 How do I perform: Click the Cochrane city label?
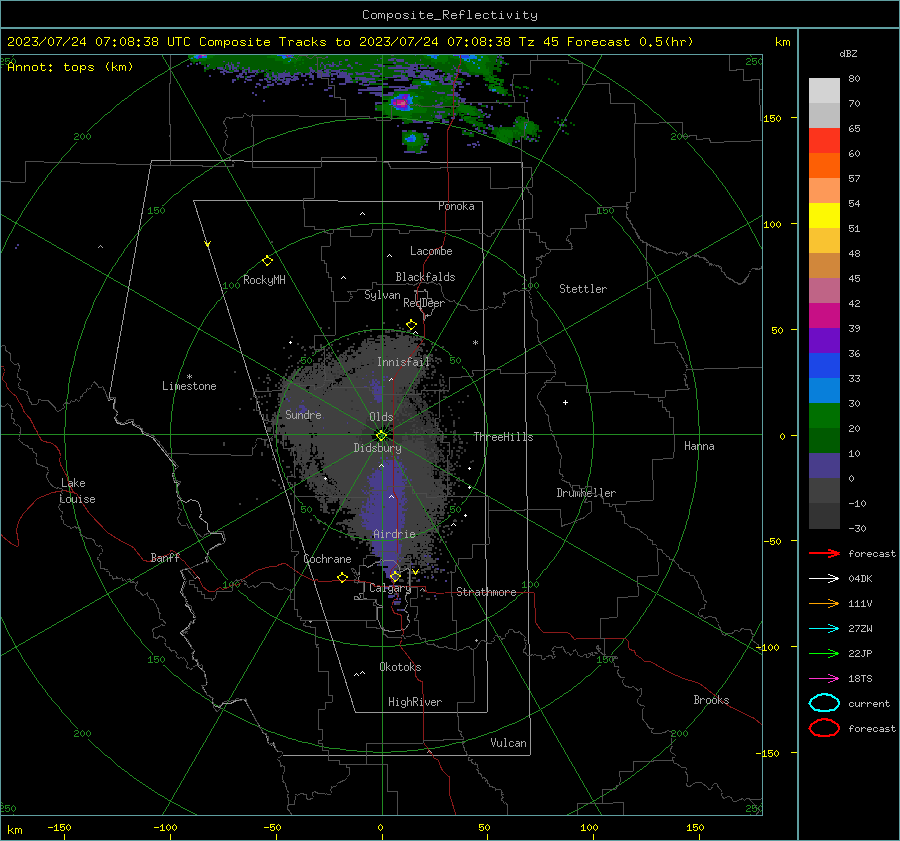[327, 559]
